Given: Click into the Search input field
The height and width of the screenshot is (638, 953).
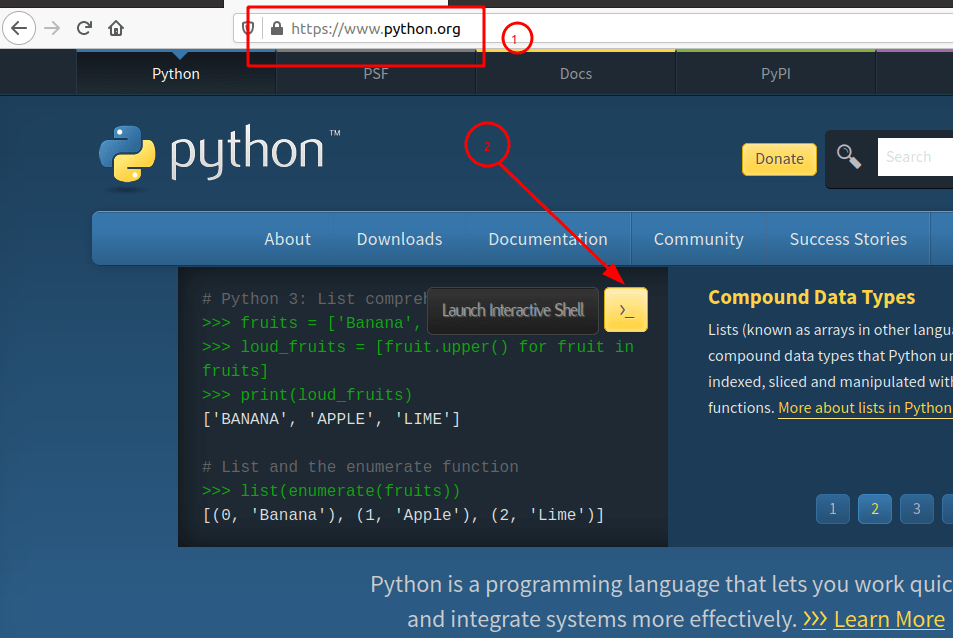Looking at the screenshot, I should 915,157.
